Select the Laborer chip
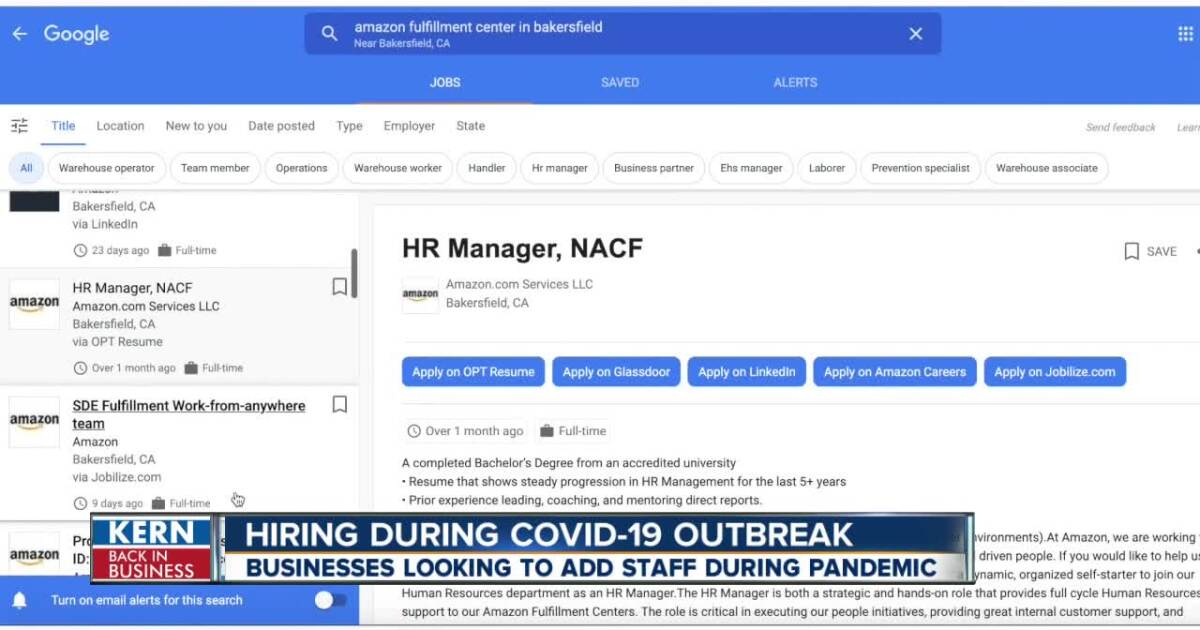Image resolution: width=1200 pixels, height=630 pixels. (x=827, y=168)
